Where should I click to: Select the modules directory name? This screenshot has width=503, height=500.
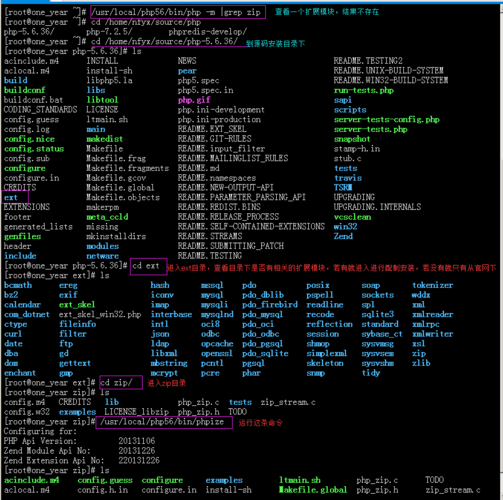tap(102, 246)
